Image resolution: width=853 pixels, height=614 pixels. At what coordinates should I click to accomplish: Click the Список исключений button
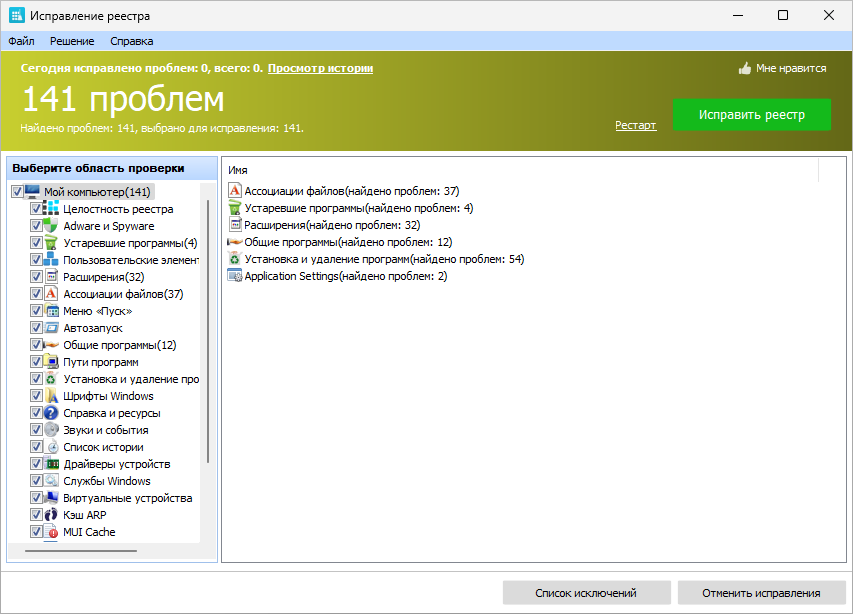pyautogui.click(x=586, y=592)
